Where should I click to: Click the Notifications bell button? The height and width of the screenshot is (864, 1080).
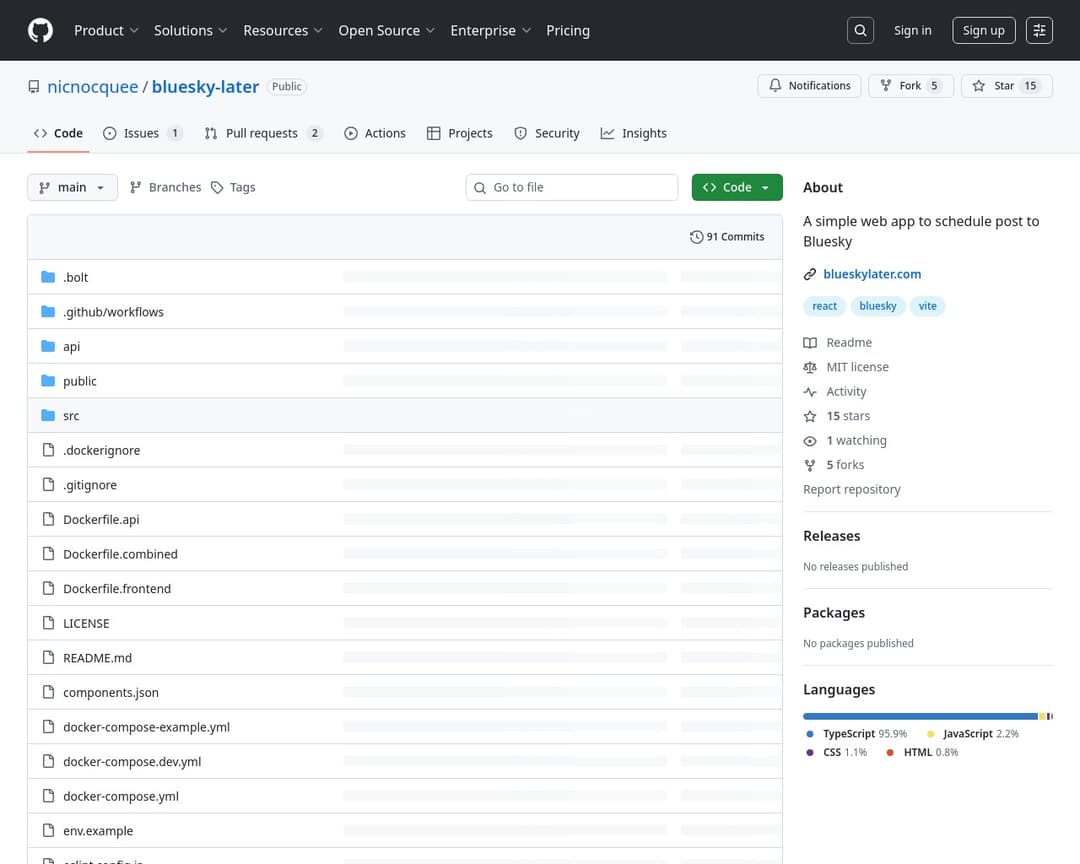click(x=810, y=86)
